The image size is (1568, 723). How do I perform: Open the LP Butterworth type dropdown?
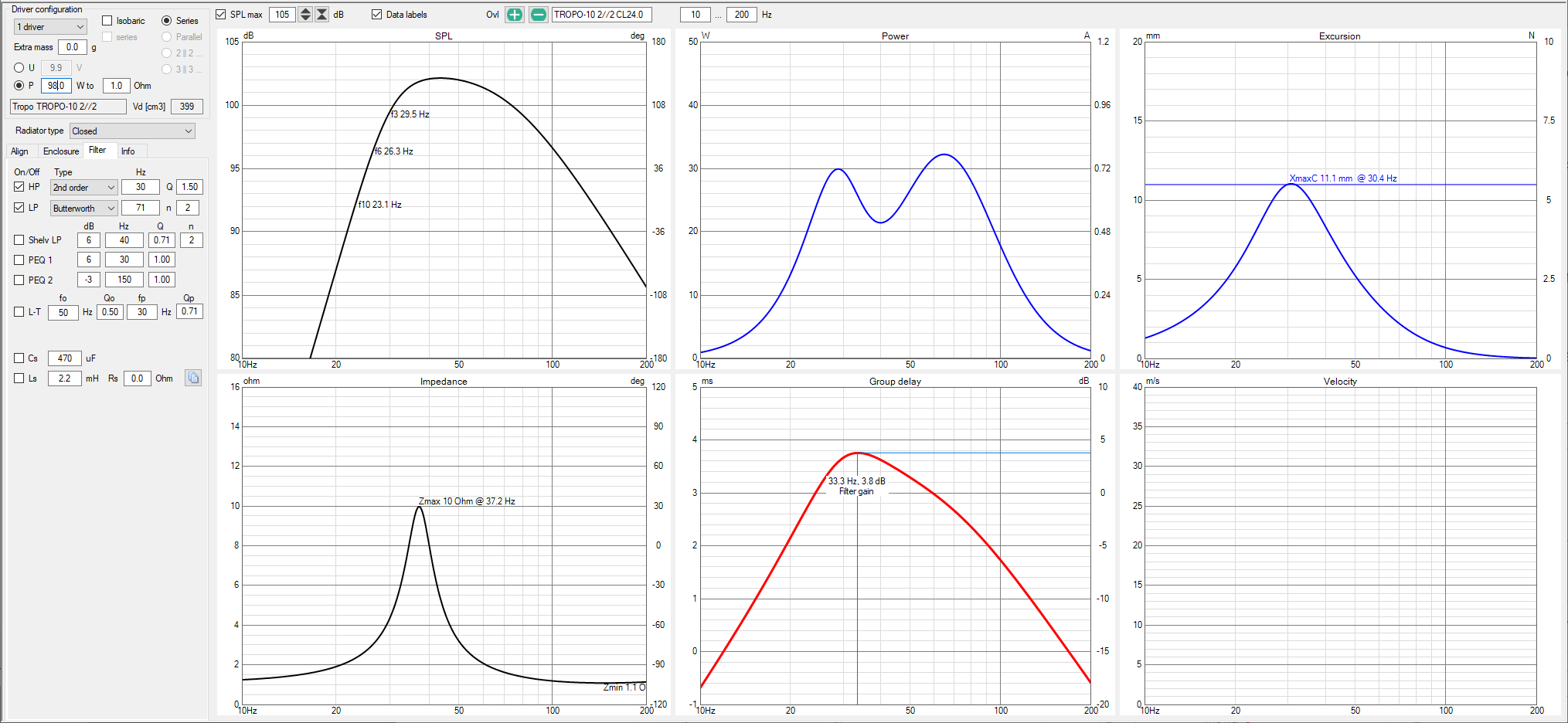click(84, 209)
